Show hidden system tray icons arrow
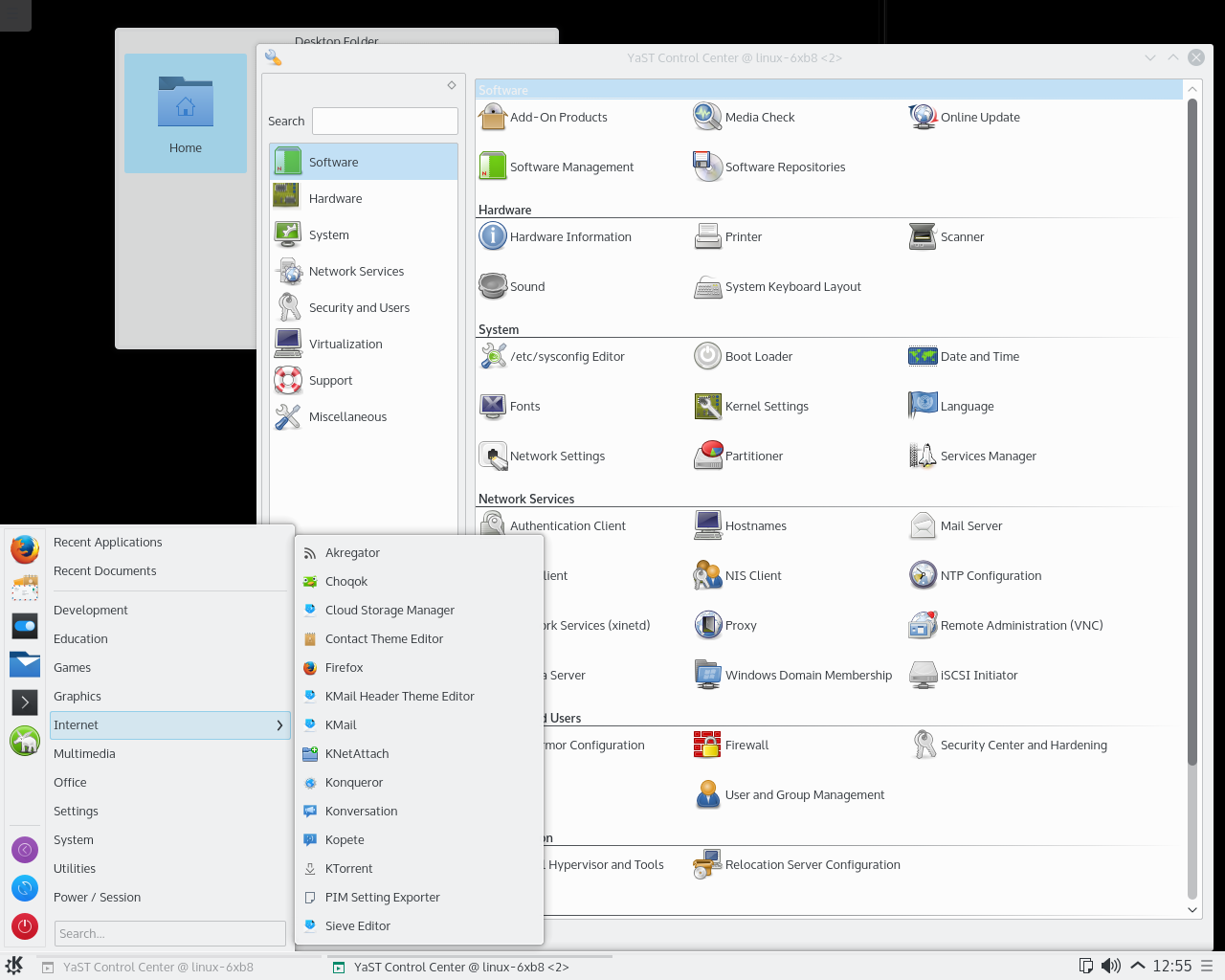1225x980 pixels. [1138, 966]
